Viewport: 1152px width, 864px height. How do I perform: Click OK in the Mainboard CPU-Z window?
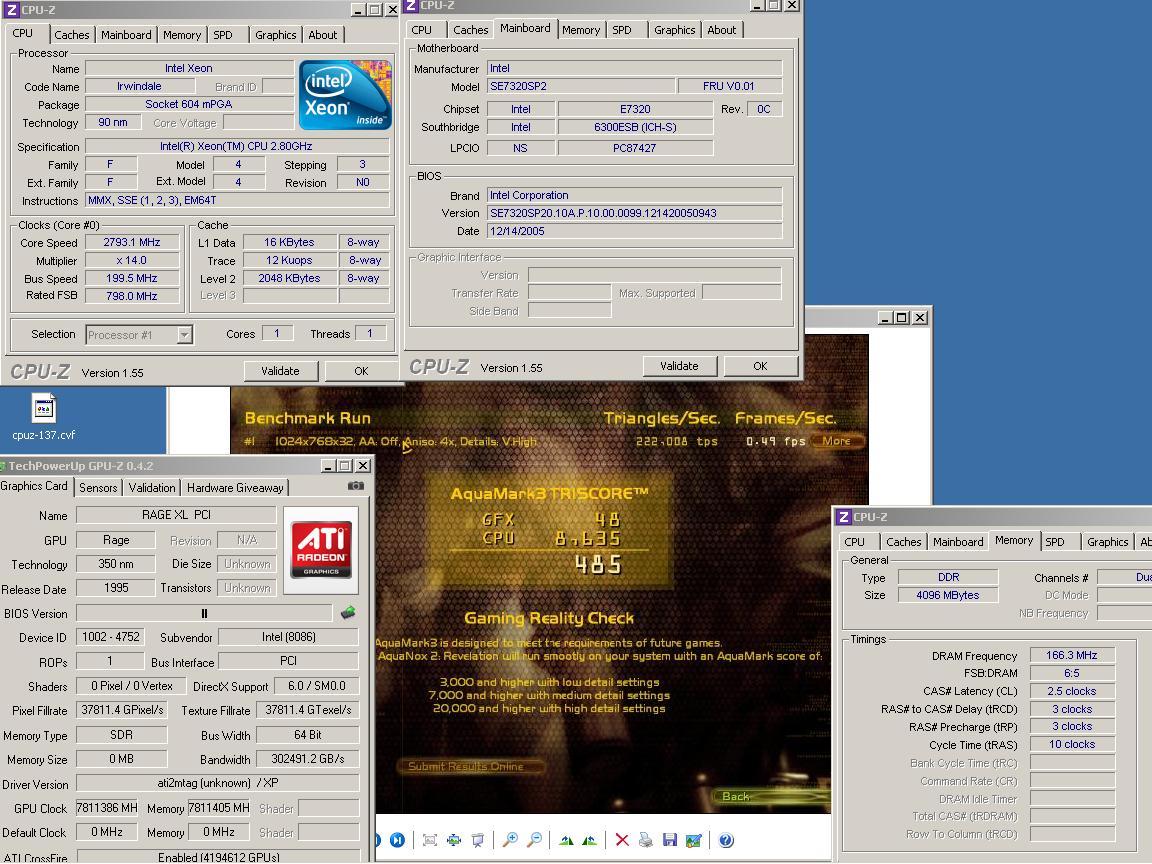point(760,366)
